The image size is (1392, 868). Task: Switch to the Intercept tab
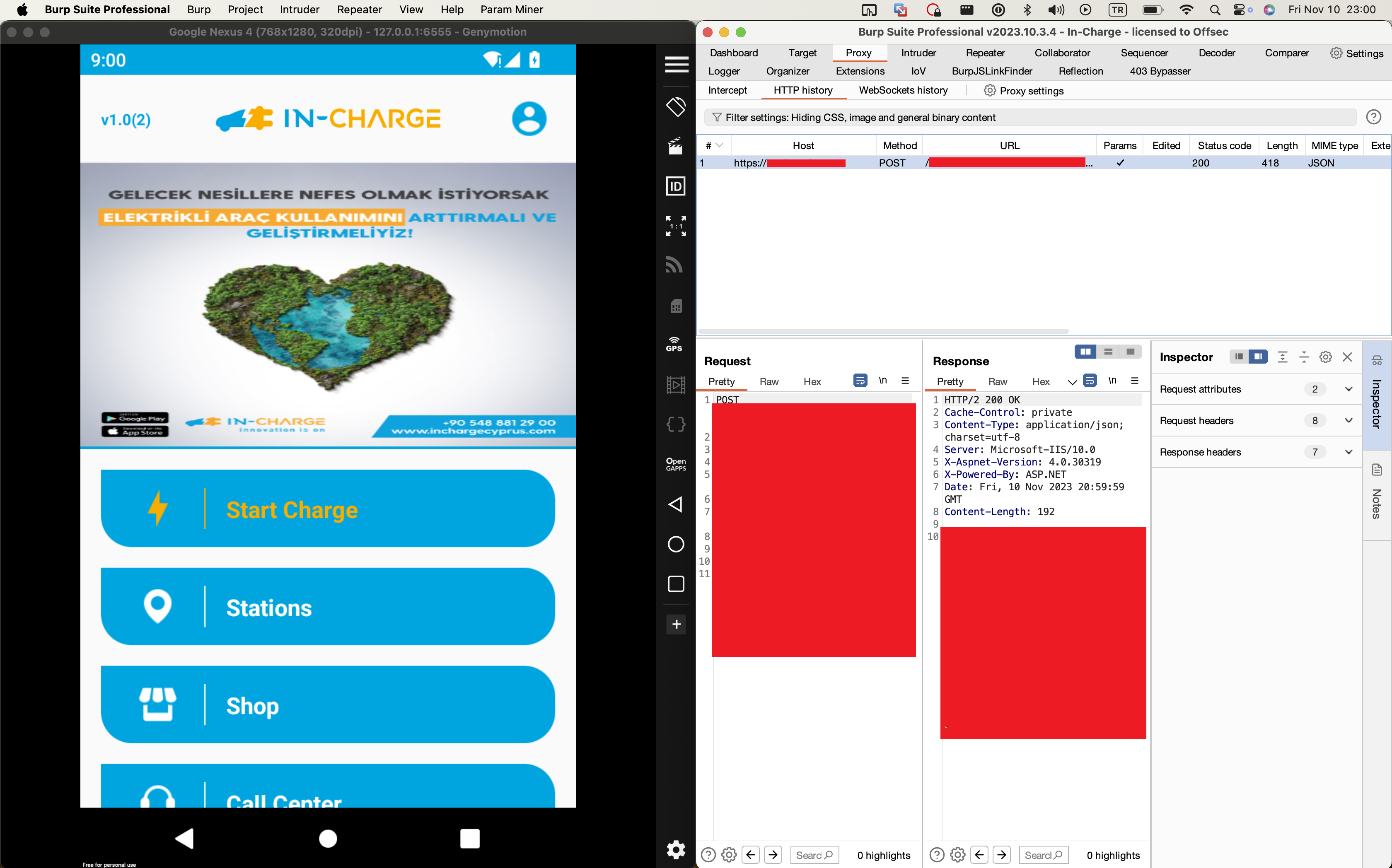pos(727,90)
